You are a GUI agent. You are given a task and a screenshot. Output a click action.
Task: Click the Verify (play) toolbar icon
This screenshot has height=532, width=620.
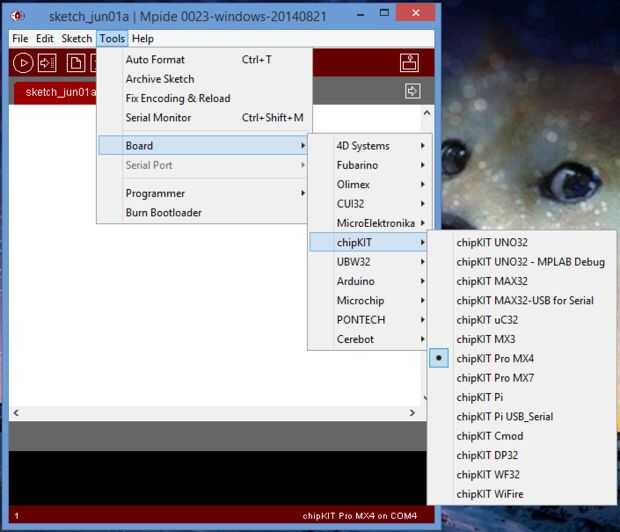pos(23,63)
